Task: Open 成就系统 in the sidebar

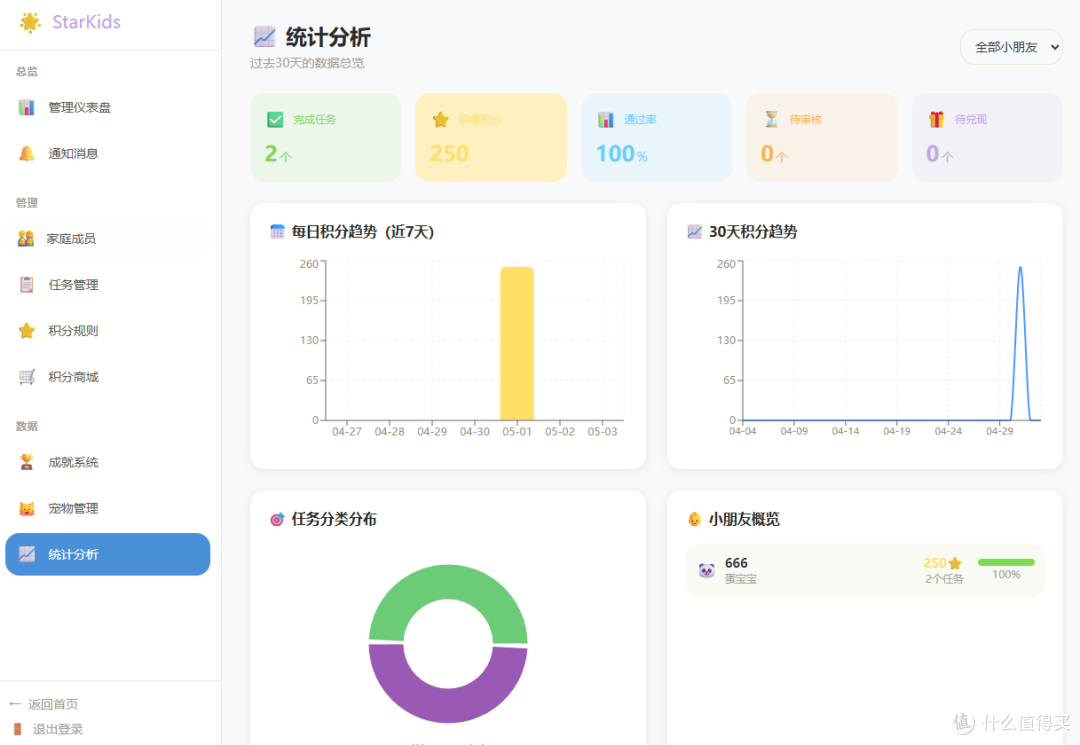Action: tap(107, 462)
